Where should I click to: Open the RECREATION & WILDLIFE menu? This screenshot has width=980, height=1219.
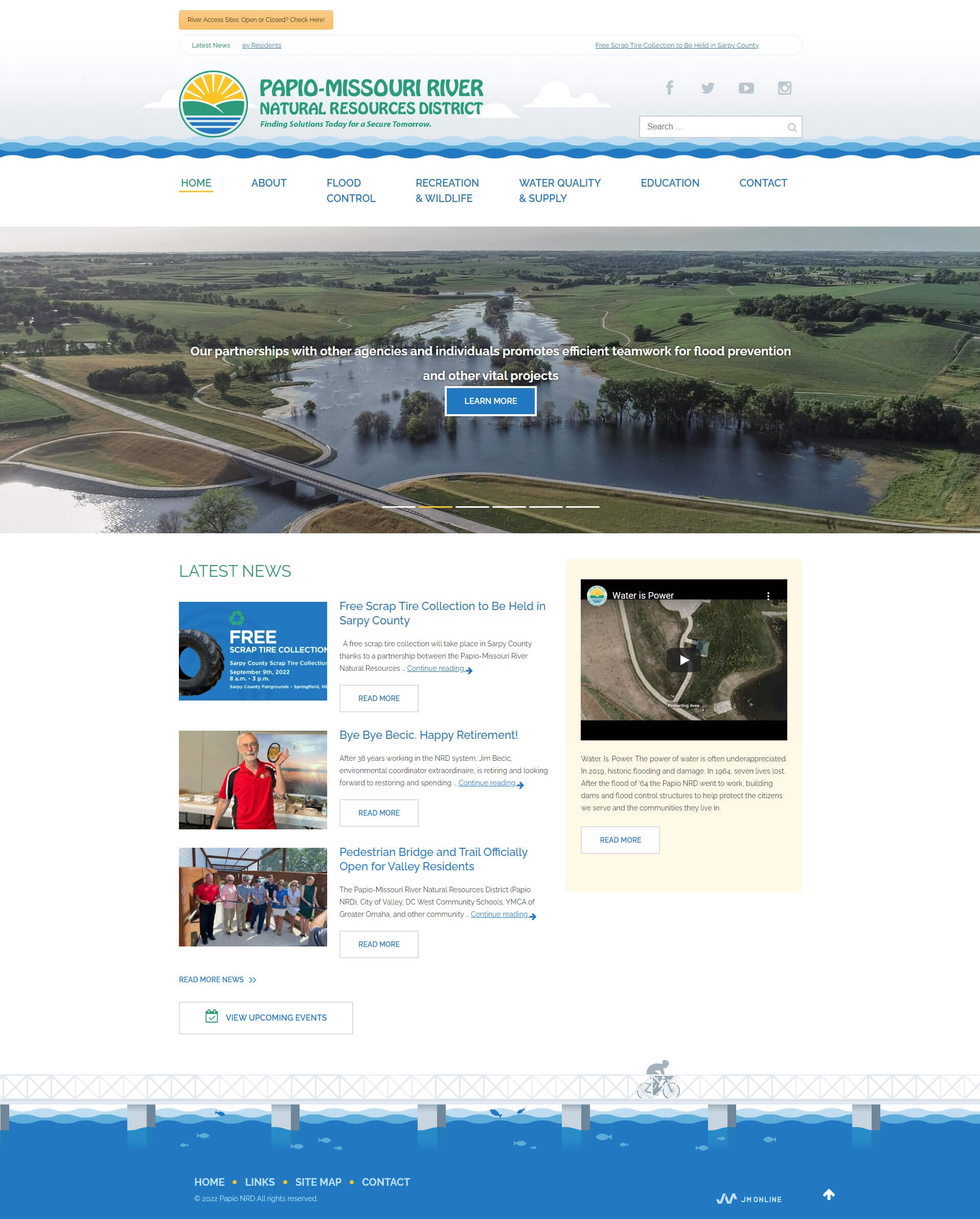(x=447, y=191)
